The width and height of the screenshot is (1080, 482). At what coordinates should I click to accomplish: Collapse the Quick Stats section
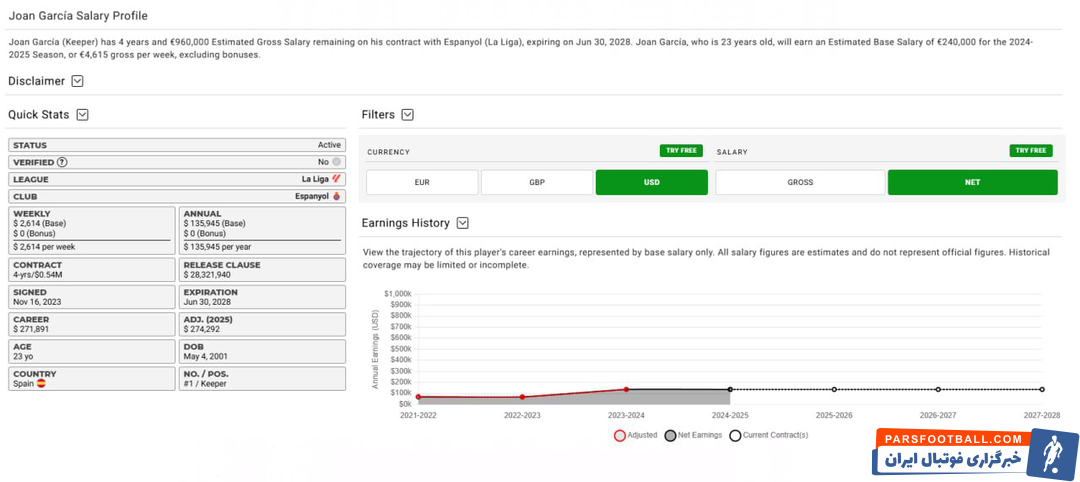pyautogui.click(x=83, y=115)
